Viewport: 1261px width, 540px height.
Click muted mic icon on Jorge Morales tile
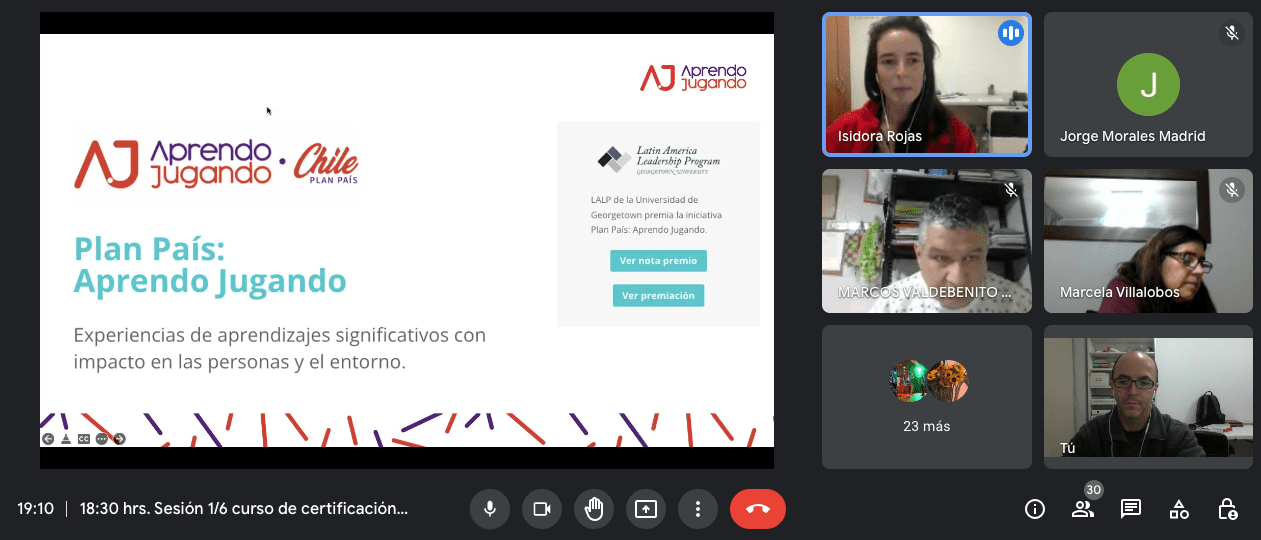[1232, 33]
